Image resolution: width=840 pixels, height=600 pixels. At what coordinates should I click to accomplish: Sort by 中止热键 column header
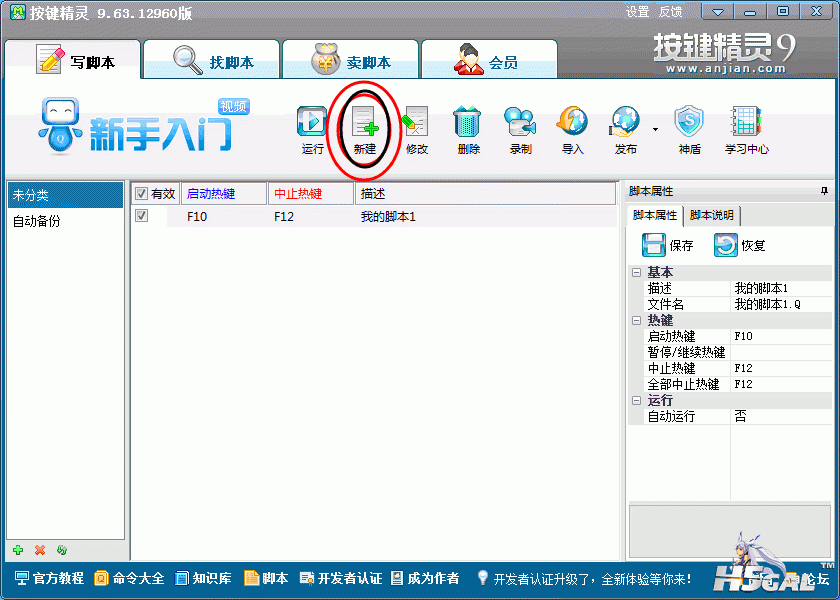(x=311, y=193)
